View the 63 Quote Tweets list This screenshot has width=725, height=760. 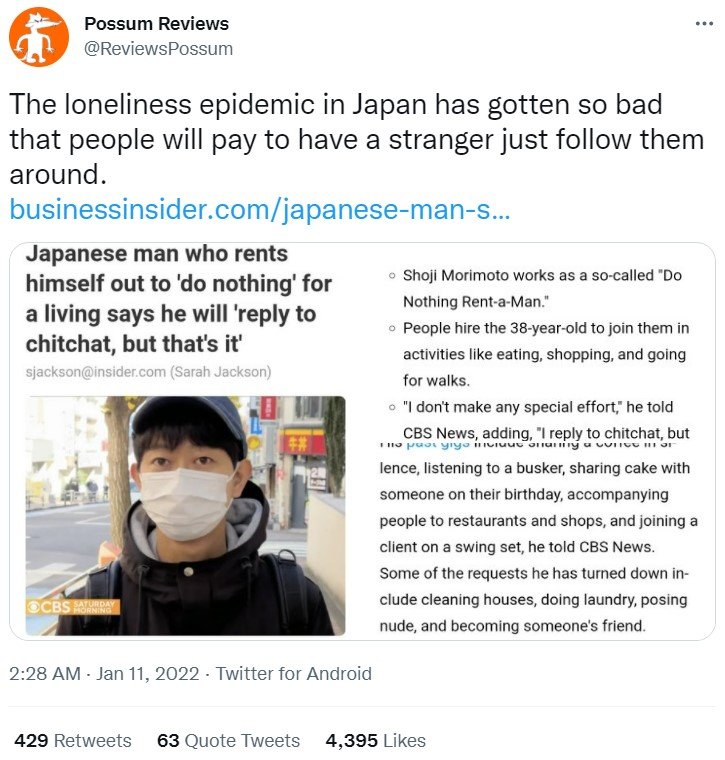click(x=228, y=741)
